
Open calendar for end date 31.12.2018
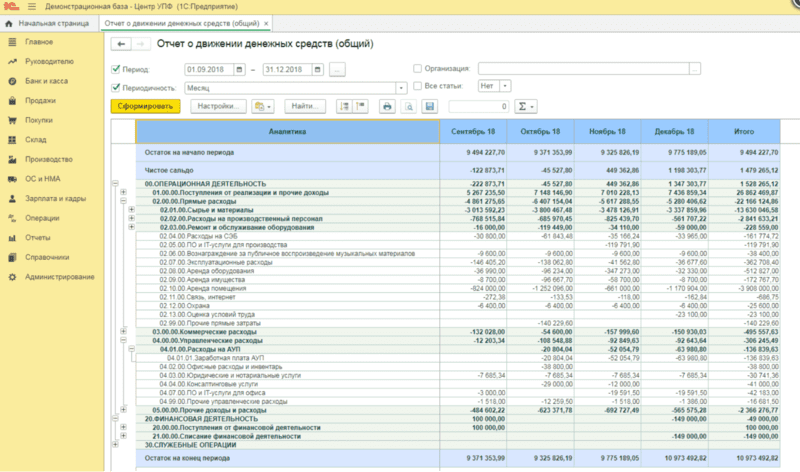317,69
